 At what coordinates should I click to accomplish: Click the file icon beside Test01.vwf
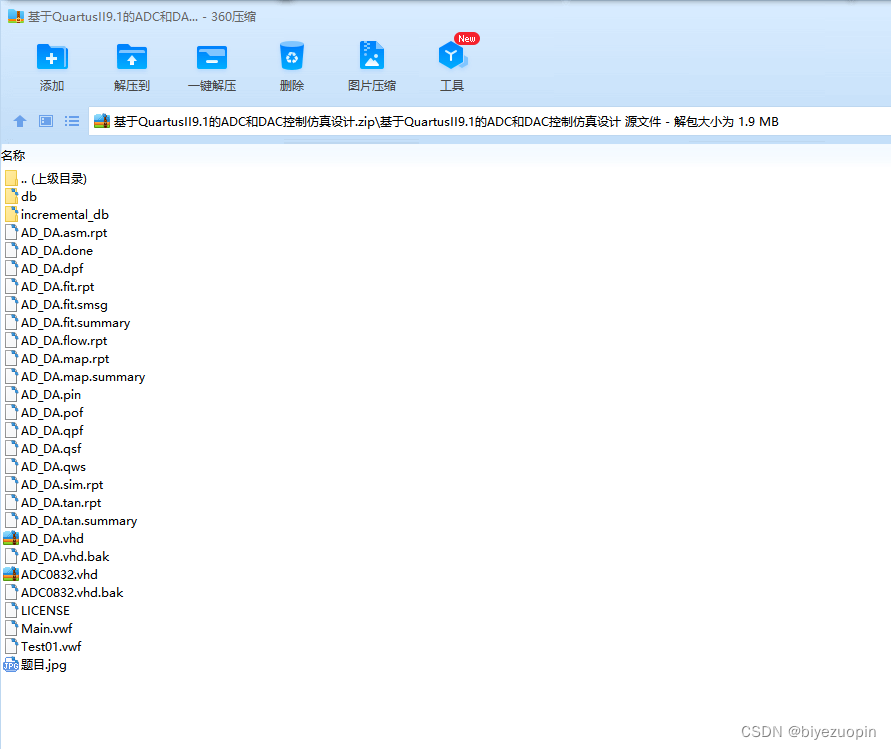(x=11, y=647)
